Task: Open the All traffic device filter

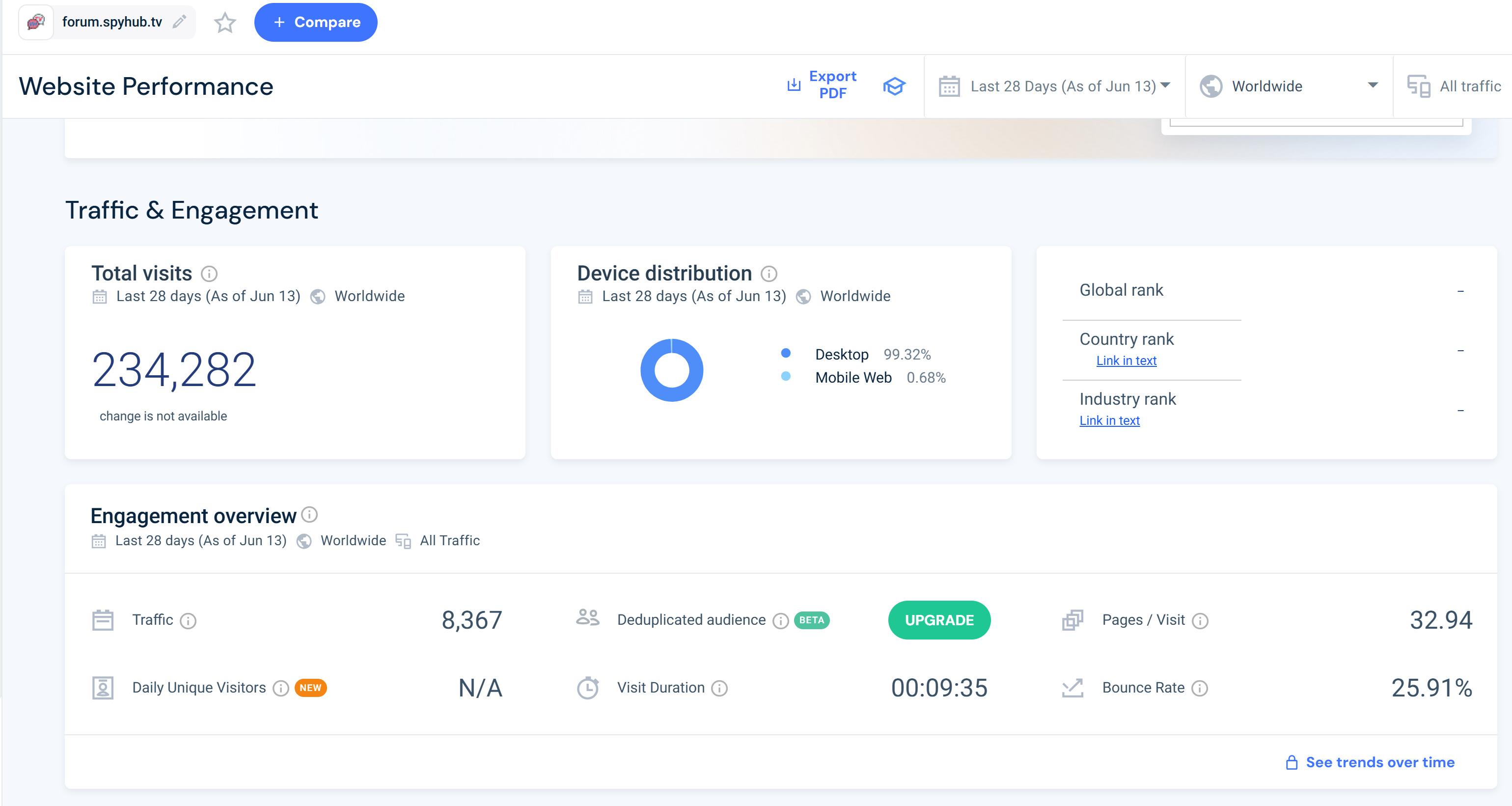Action: [x=1455, y=86]
